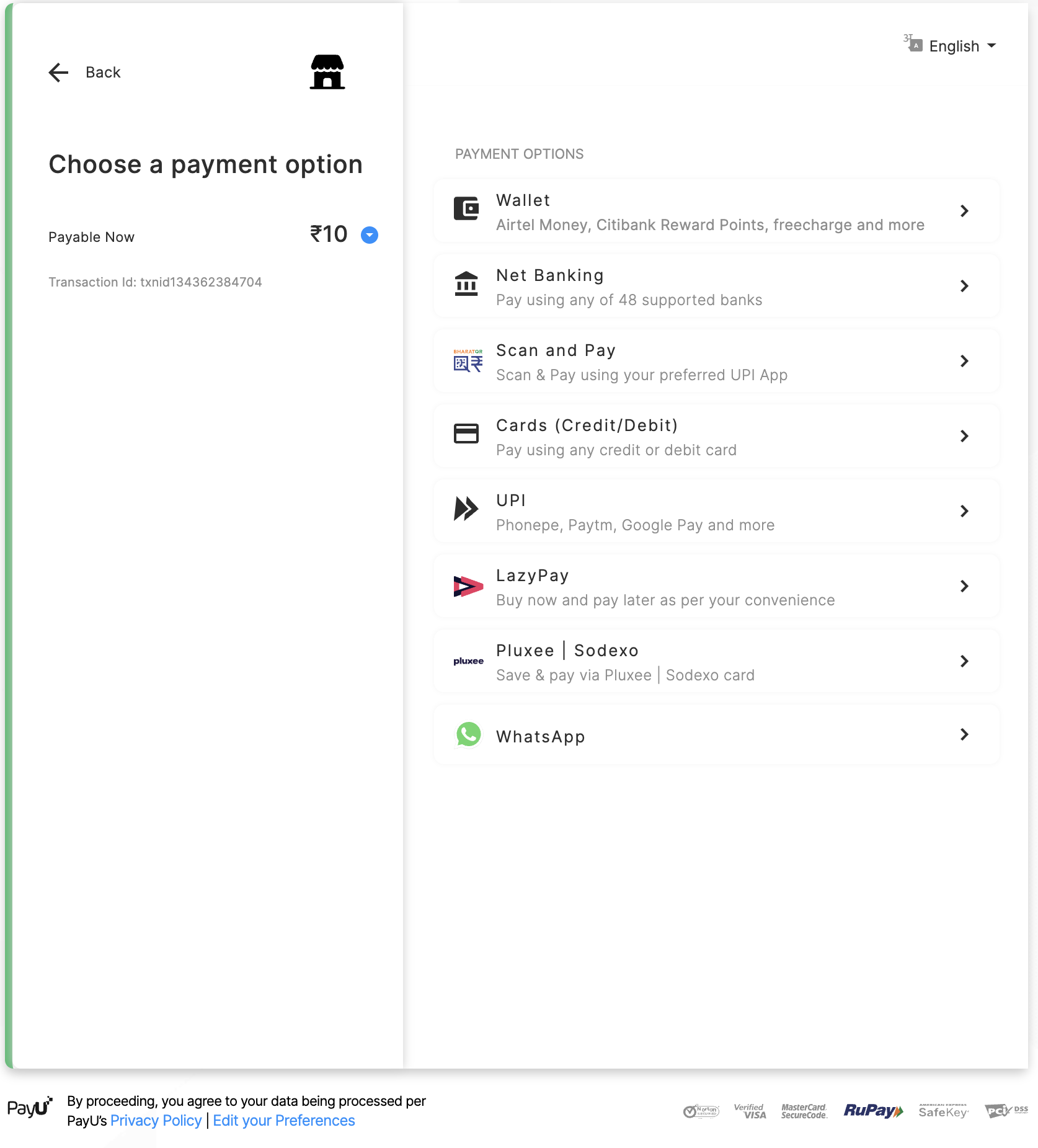Expand the Scan and Pay chevron

tap(964, 362)
